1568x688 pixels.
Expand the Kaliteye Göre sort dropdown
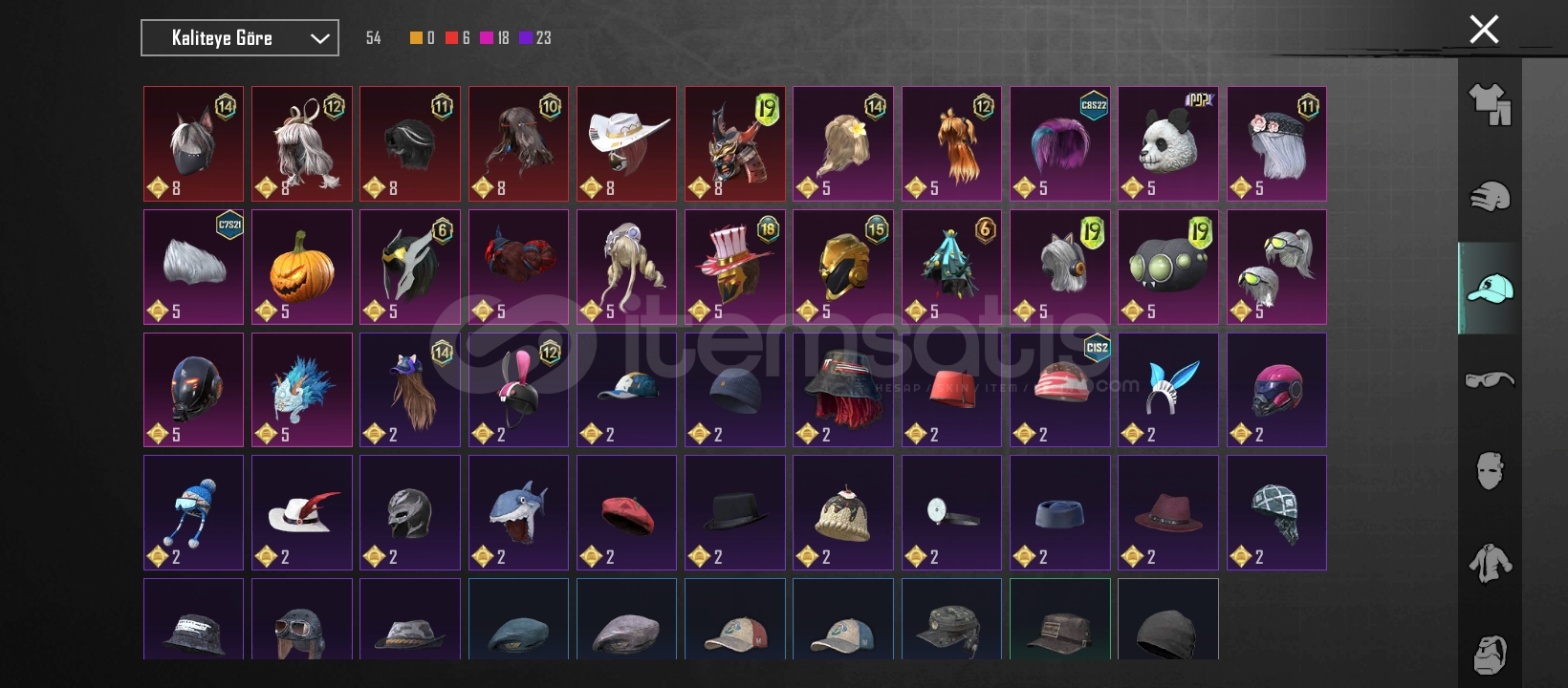pyautogui.click(x=240, y=38)
